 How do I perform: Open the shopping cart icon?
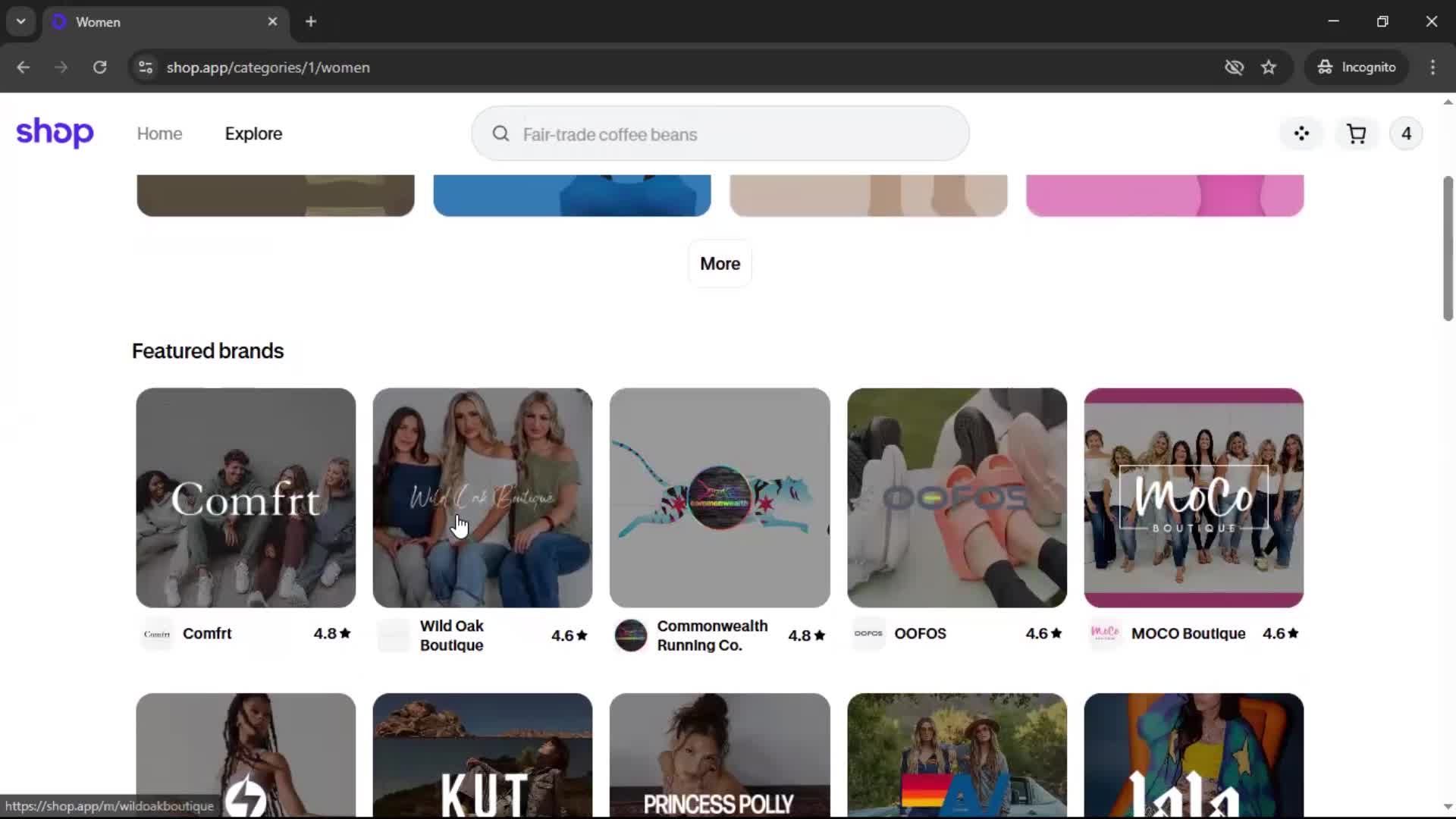coord(1356,134)
